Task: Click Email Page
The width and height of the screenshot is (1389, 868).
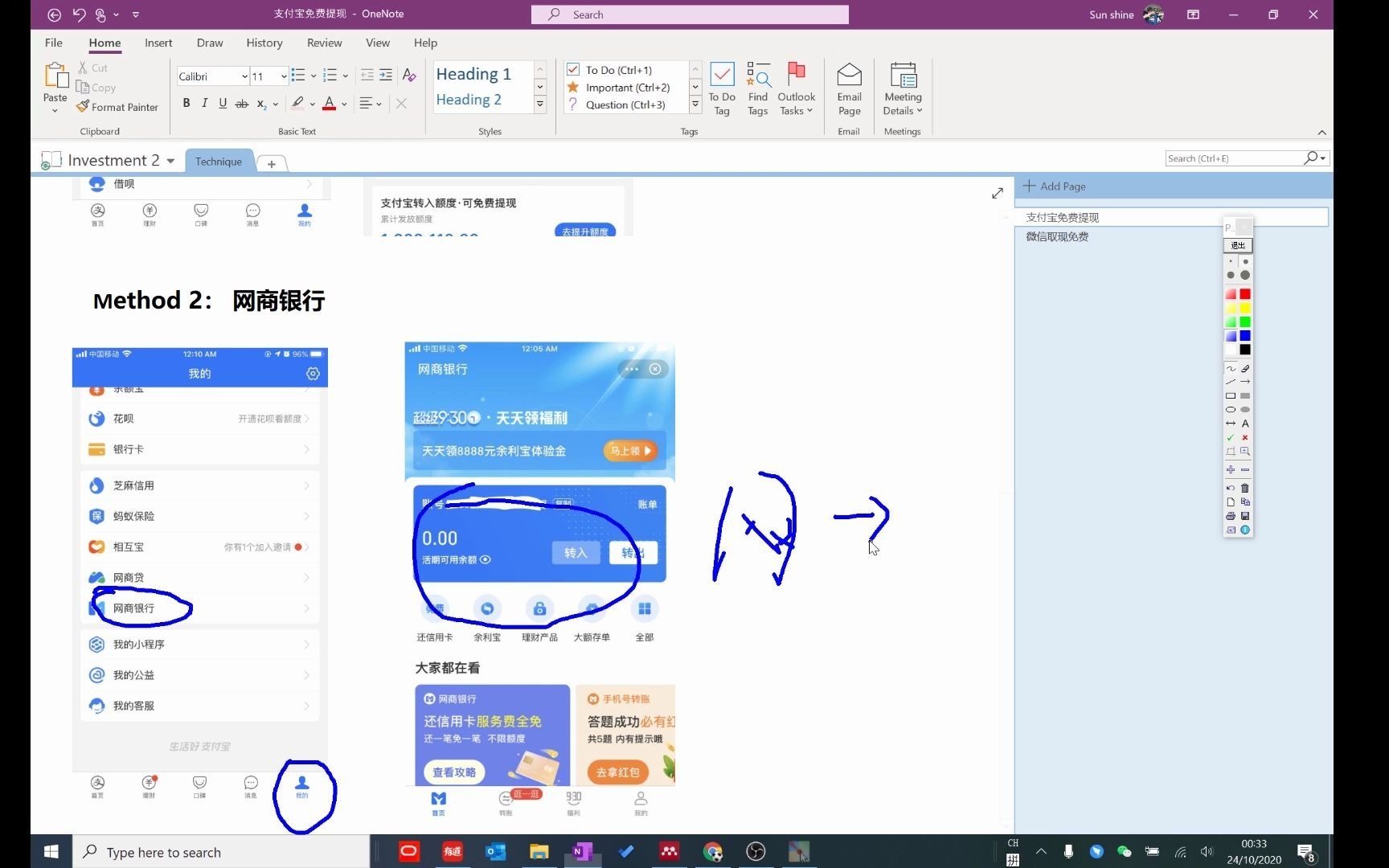Action: (x=849, y=89)
